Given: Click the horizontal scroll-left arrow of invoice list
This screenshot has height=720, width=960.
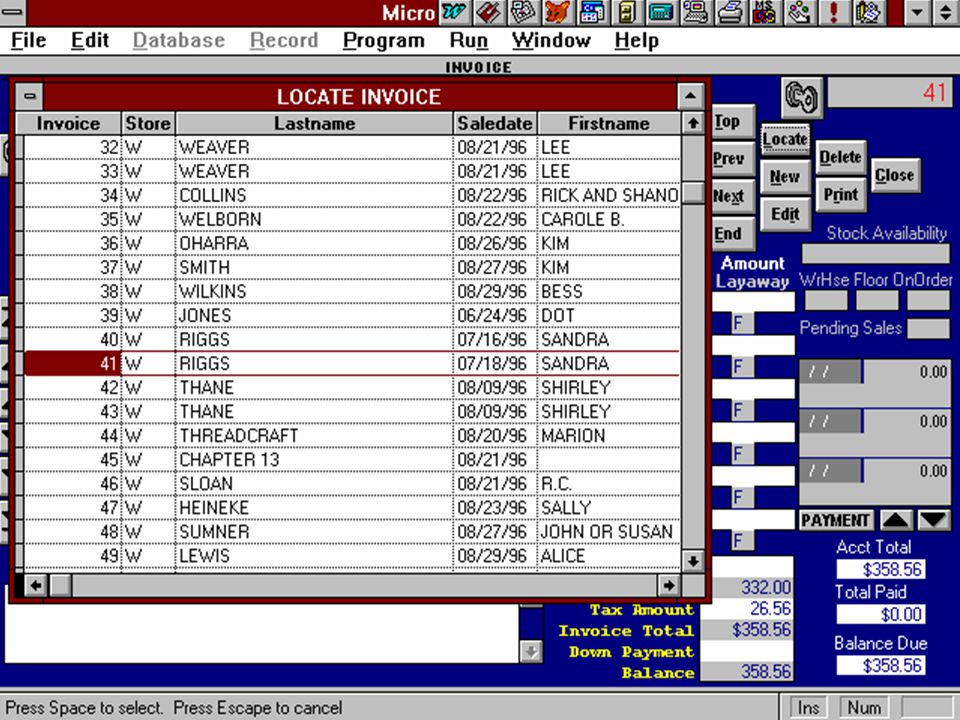Looking at the screenshot, I should click(x=36, y=586).
